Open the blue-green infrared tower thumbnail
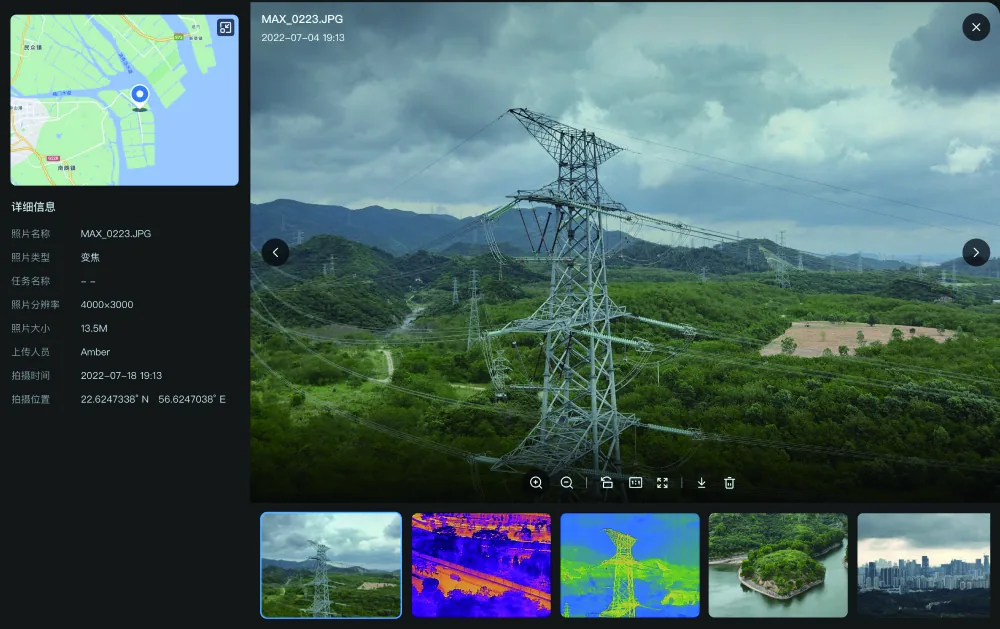This screenshot has width=1000, height=629. [629, 565]
